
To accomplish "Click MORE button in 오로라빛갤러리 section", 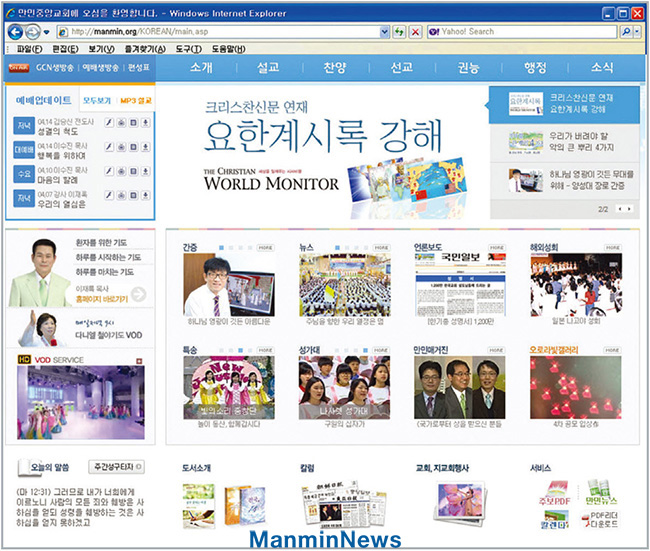I will click(612, 350).
